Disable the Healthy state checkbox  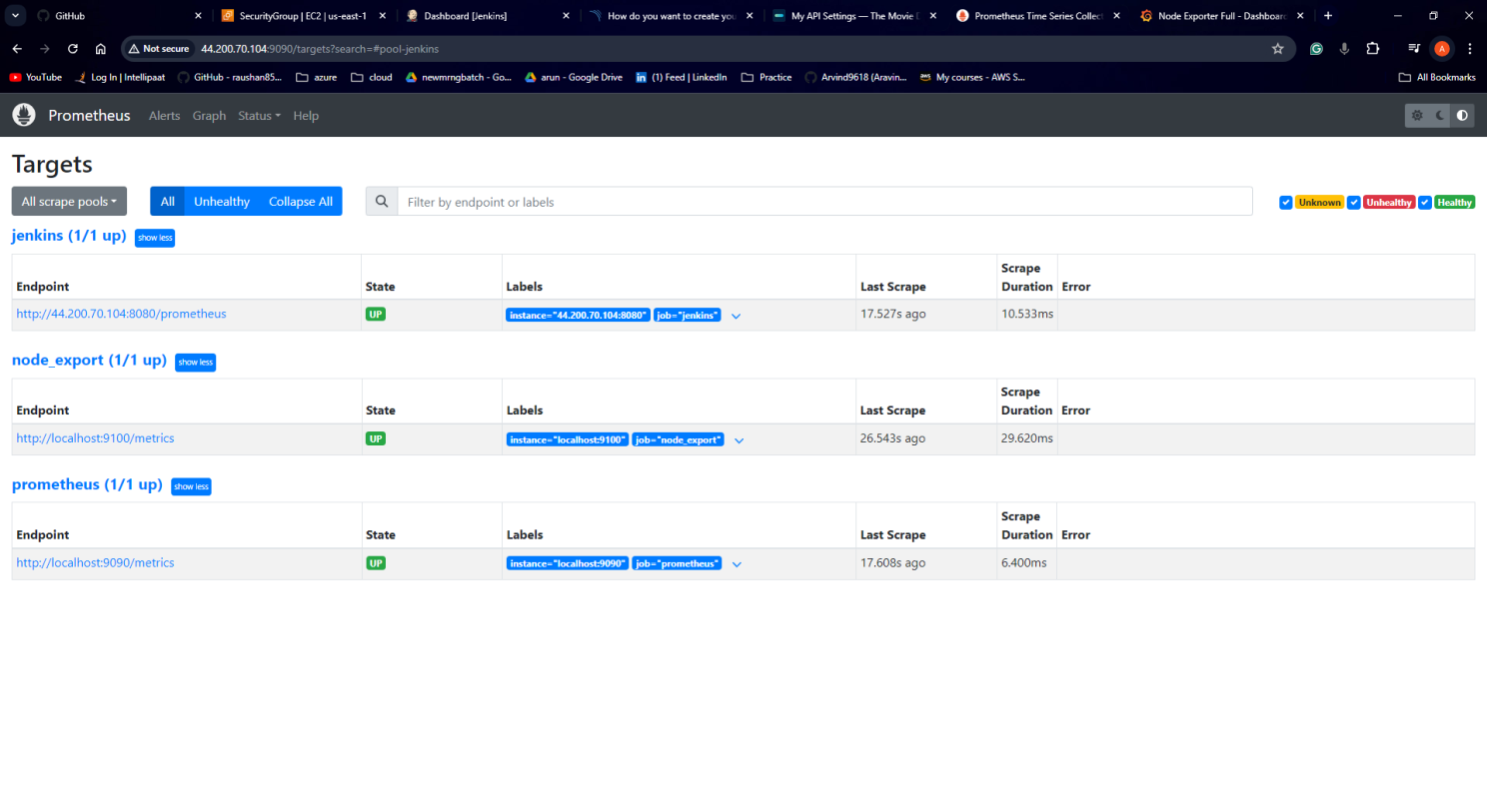pos(1425,203)
